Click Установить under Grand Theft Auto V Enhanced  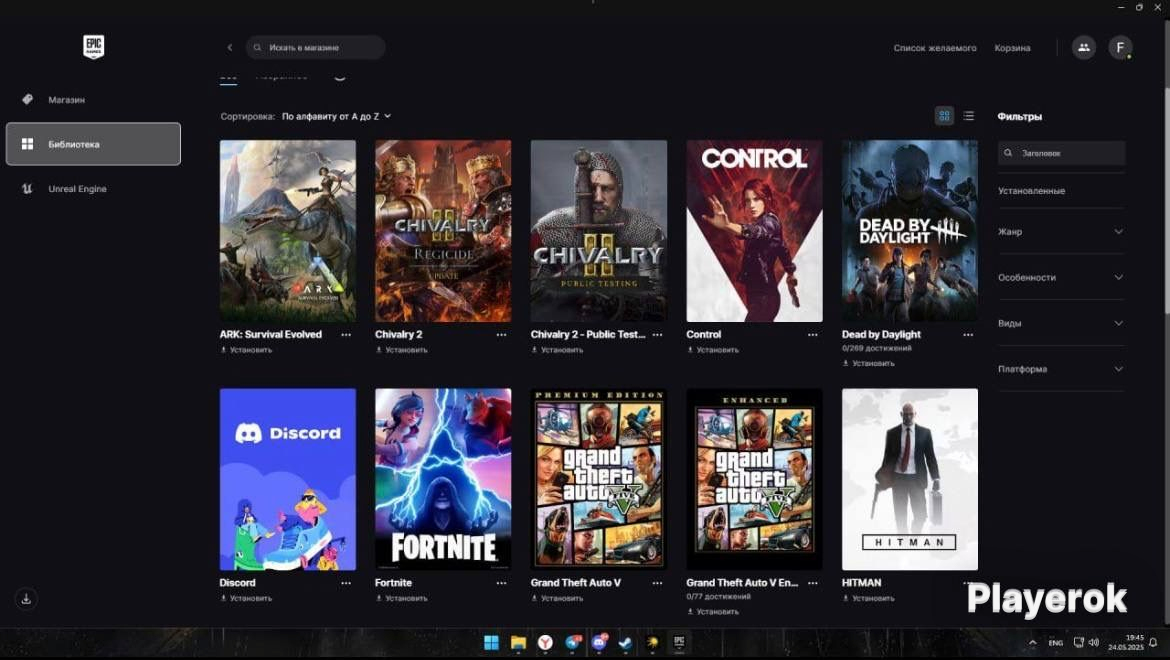pyautogui.click(x=713, y=612)
